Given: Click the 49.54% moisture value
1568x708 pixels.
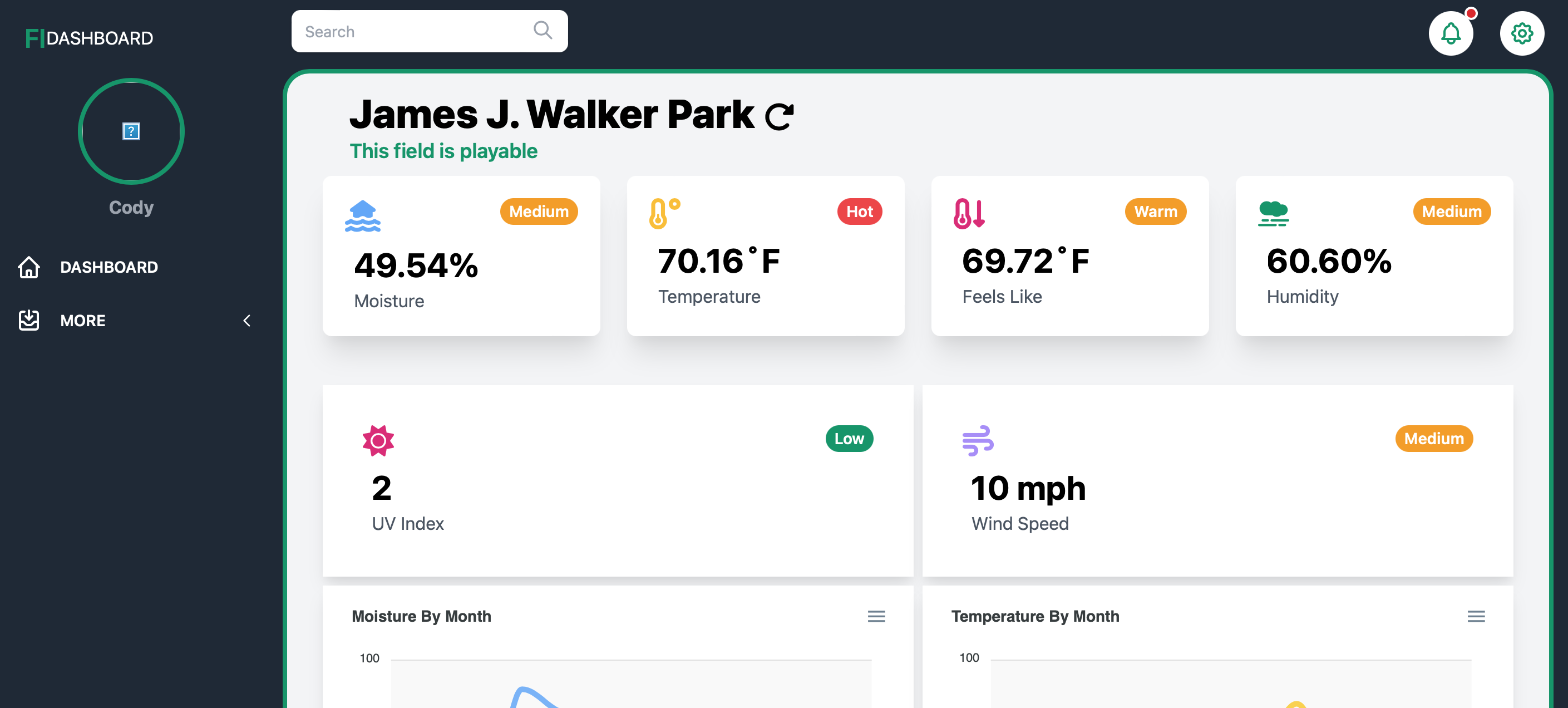Looking at the screenshot, I should [x=416, y=265].
